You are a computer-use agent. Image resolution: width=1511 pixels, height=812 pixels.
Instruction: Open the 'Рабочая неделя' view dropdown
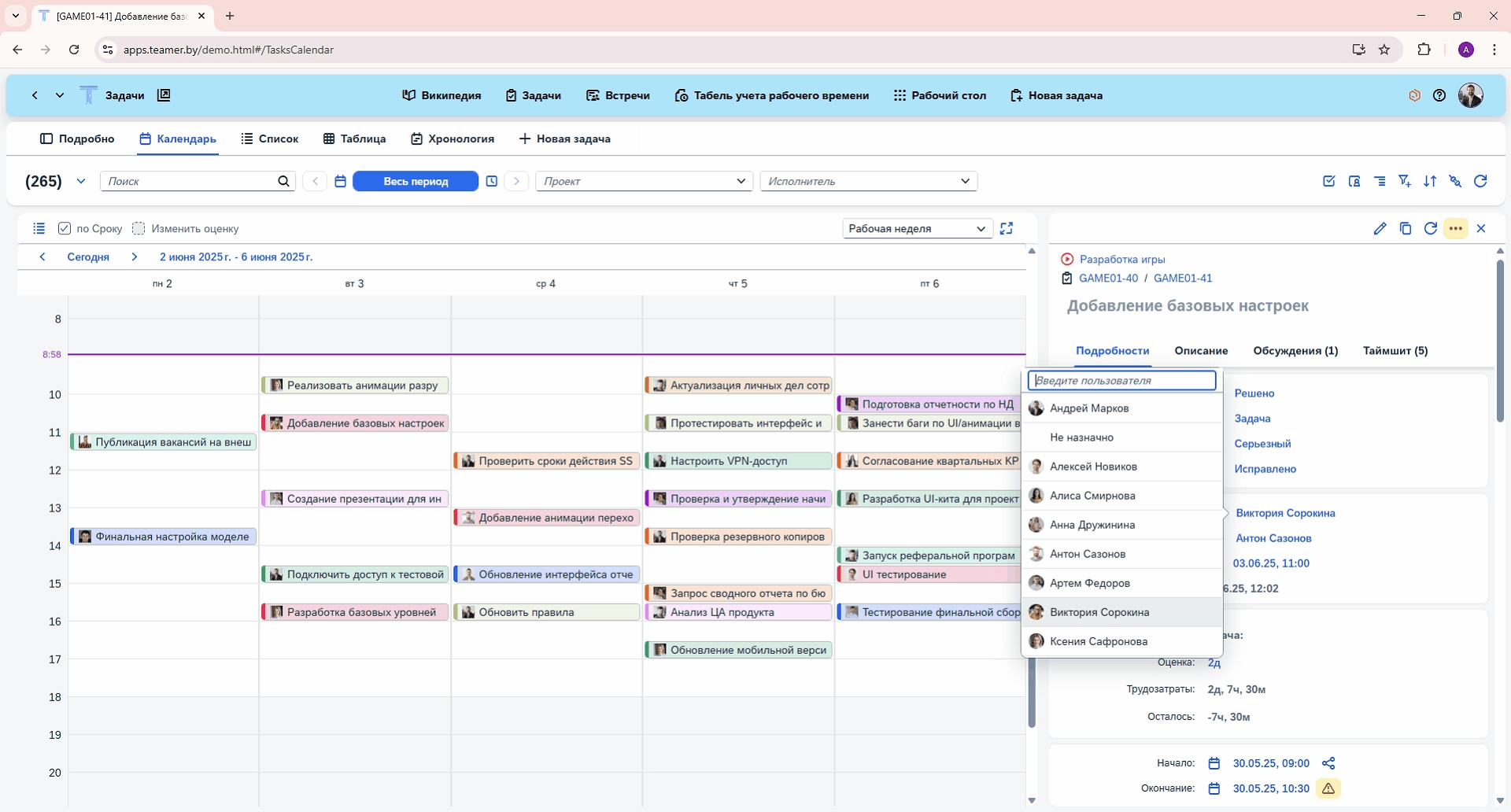pos(917,229)
